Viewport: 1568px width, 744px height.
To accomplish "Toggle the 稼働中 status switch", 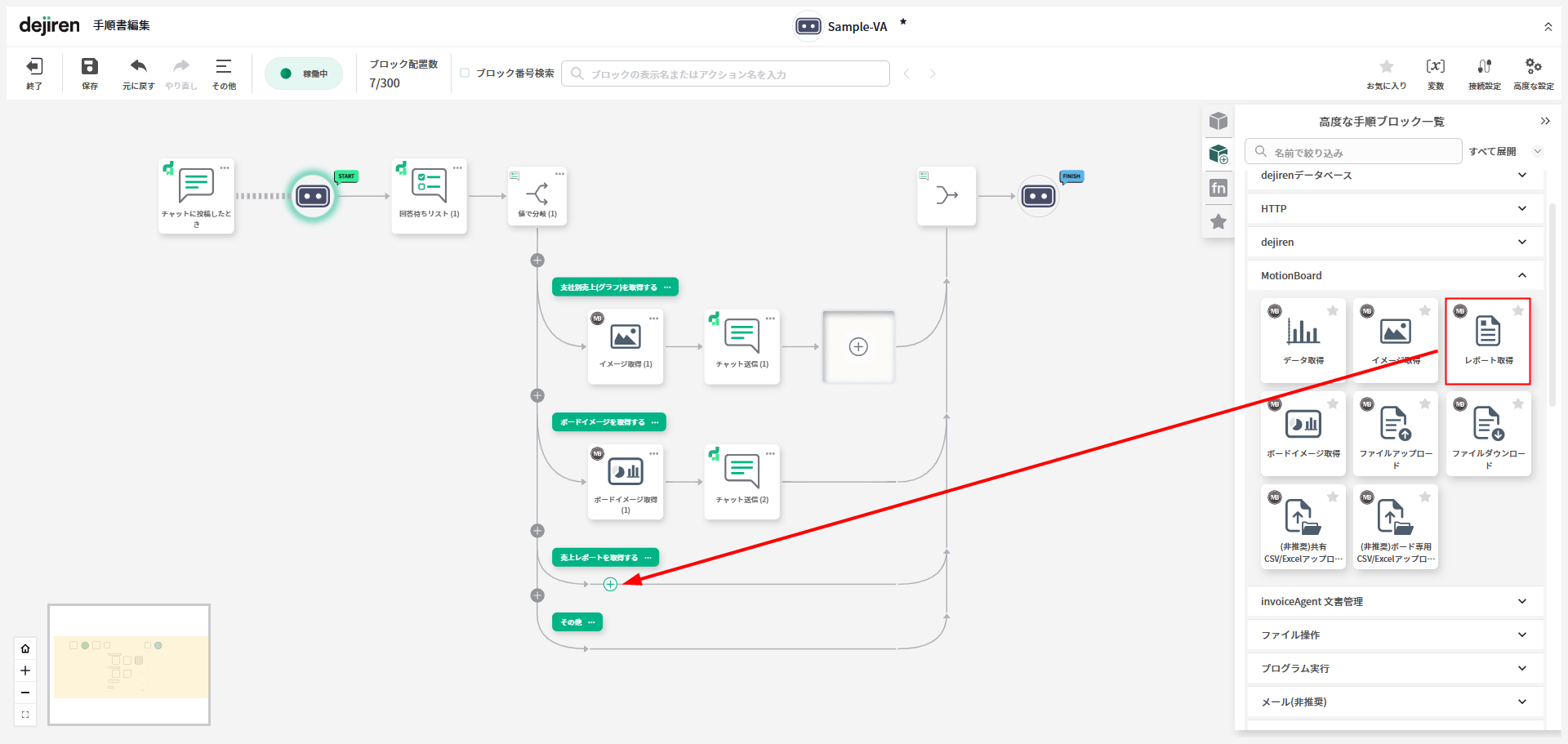I will click(304, 74).
